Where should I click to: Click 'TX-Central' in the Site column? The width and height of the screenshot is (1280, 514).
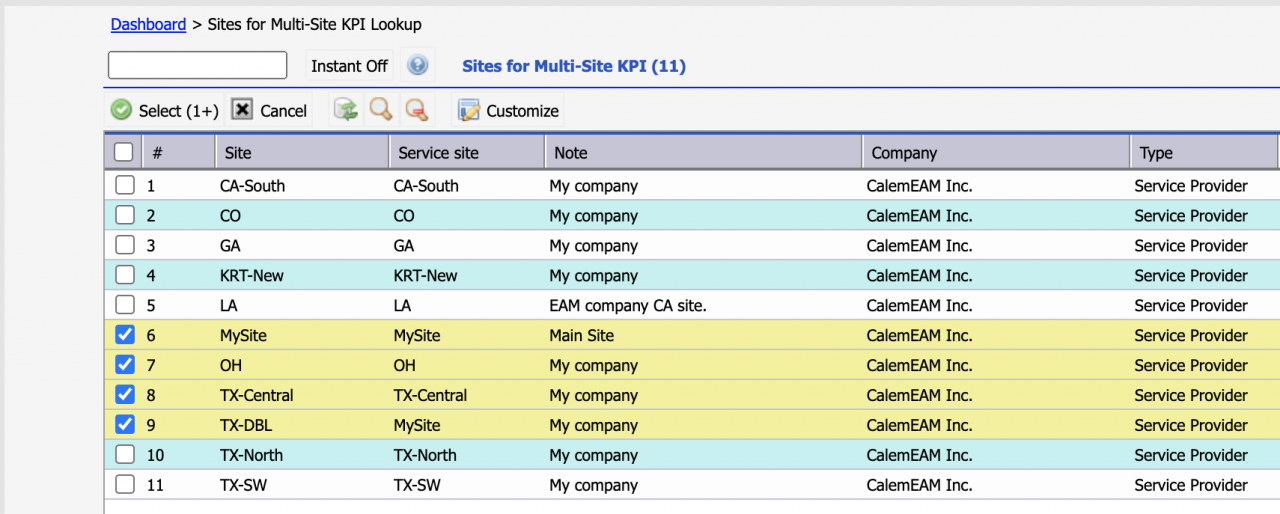point(257,395)
